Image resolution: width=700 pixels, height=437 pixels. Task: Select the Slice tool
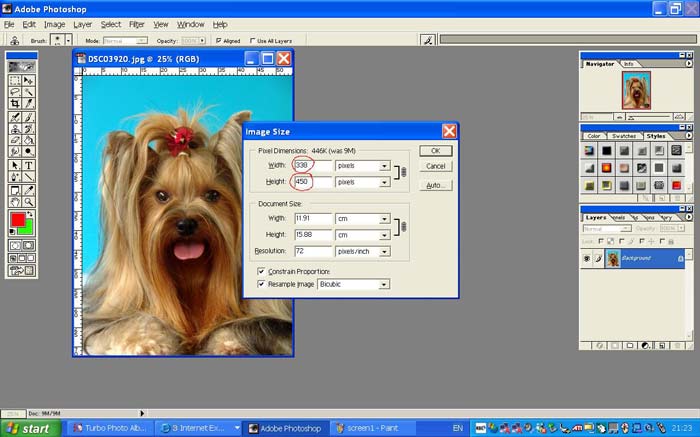point(29,104)
